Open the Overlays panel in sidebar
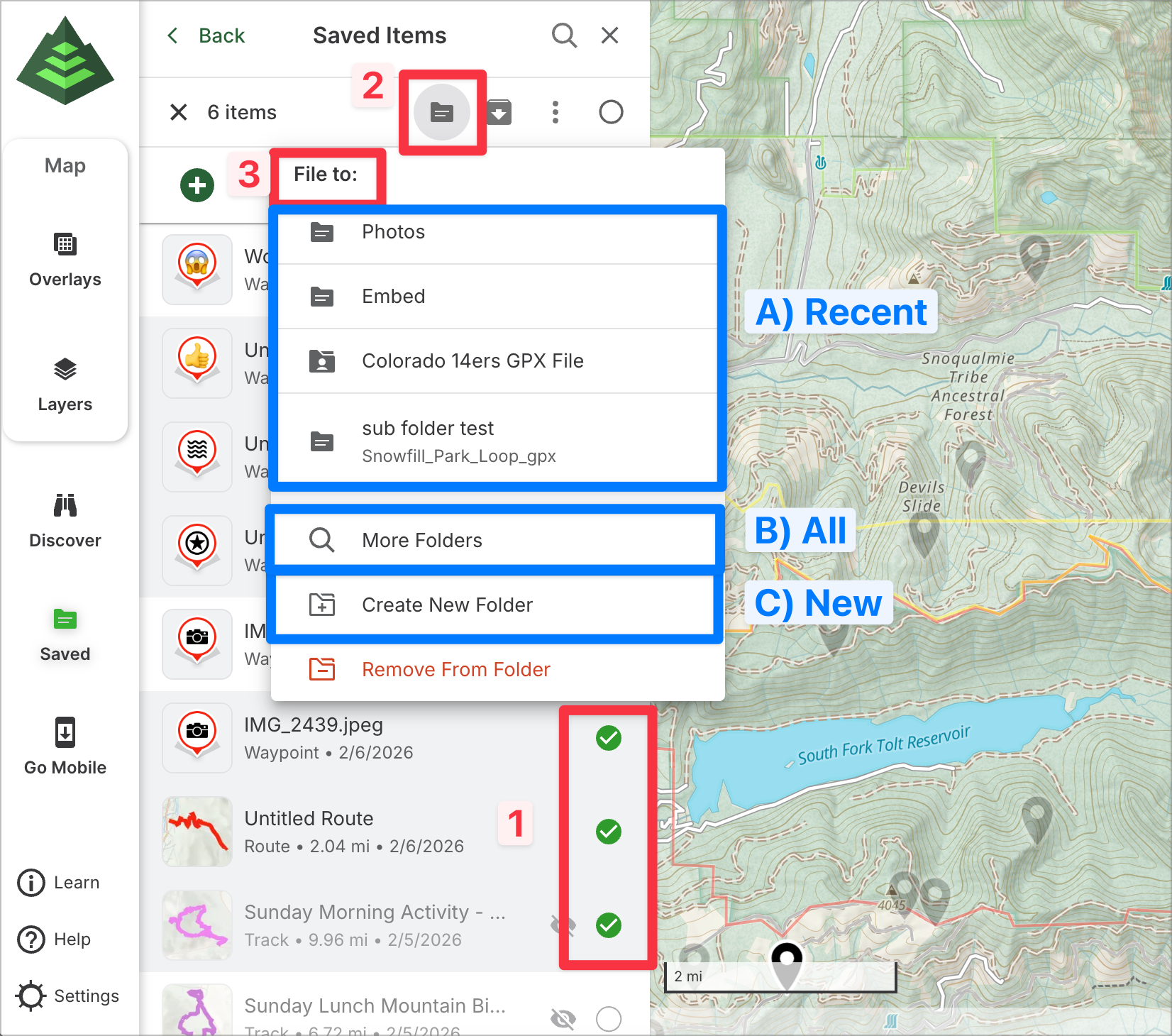Screen dimensions: 1172x1036 click(65, 260)
